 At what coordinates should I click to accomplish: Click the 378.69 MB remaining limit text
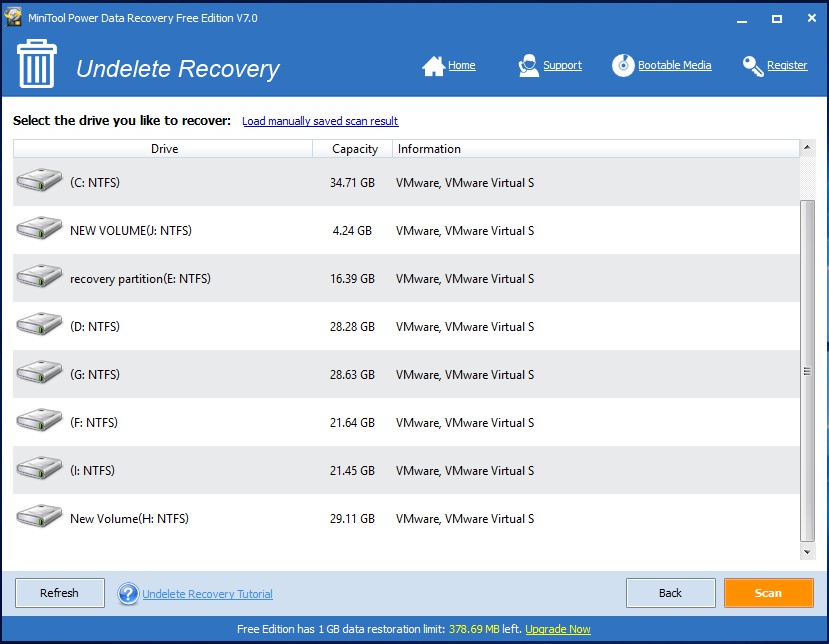pyautogui.click(x=474, y=629)
